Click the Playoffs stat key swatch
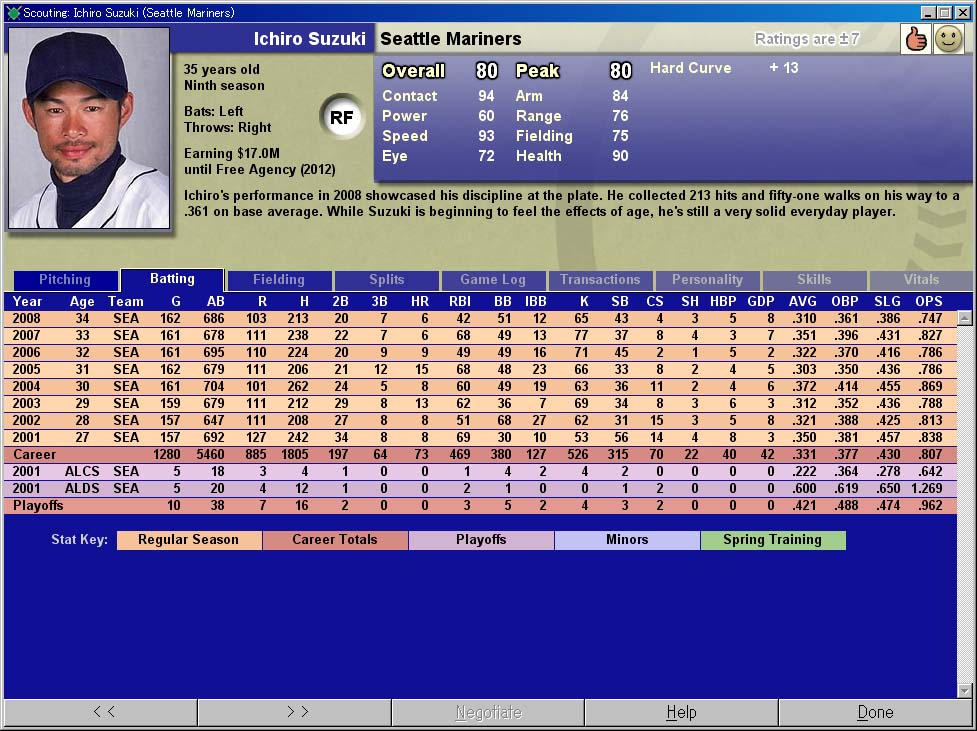The height and width of the screenshot is (731, 977). tap(481, 540)
